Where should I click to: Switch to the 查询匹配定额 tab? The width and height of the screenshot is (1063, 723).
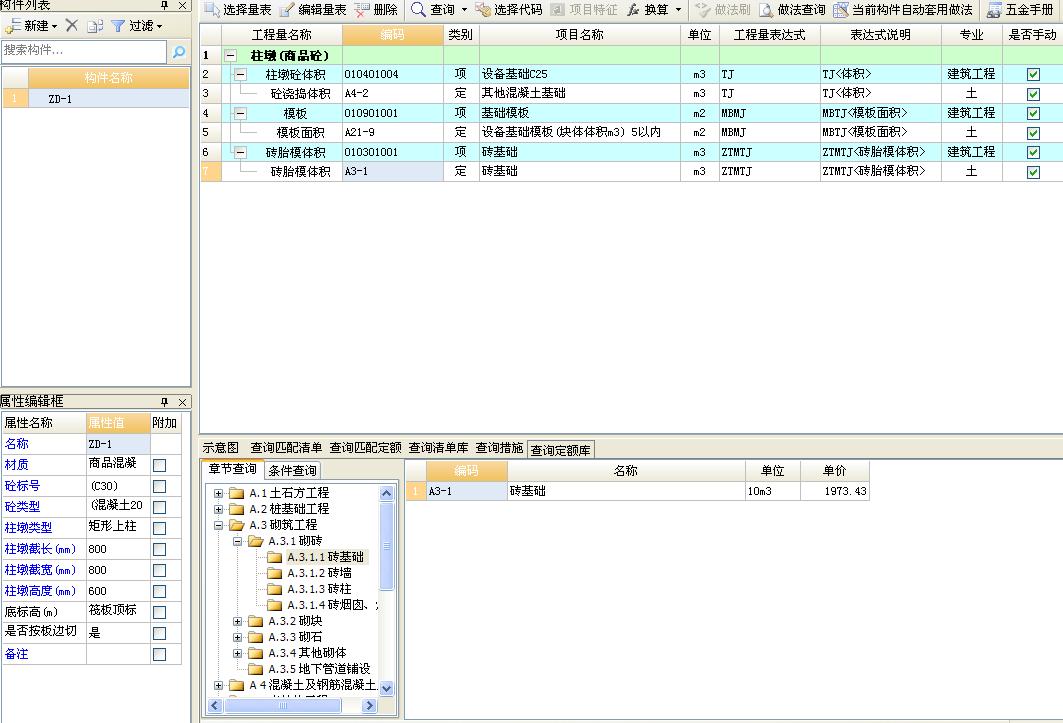coord(365,448)
